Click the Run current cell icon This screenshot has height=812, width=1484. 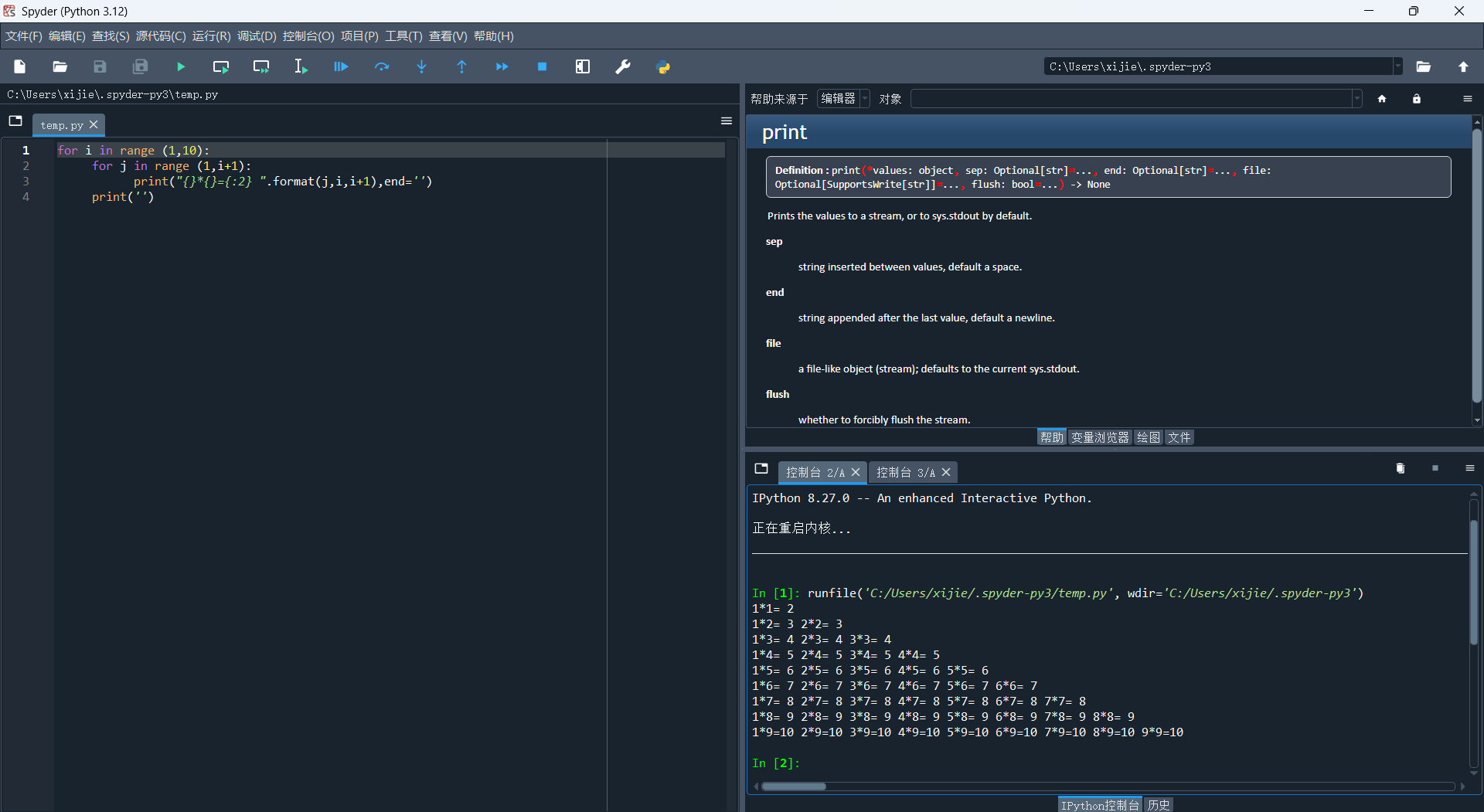[221, 67]
